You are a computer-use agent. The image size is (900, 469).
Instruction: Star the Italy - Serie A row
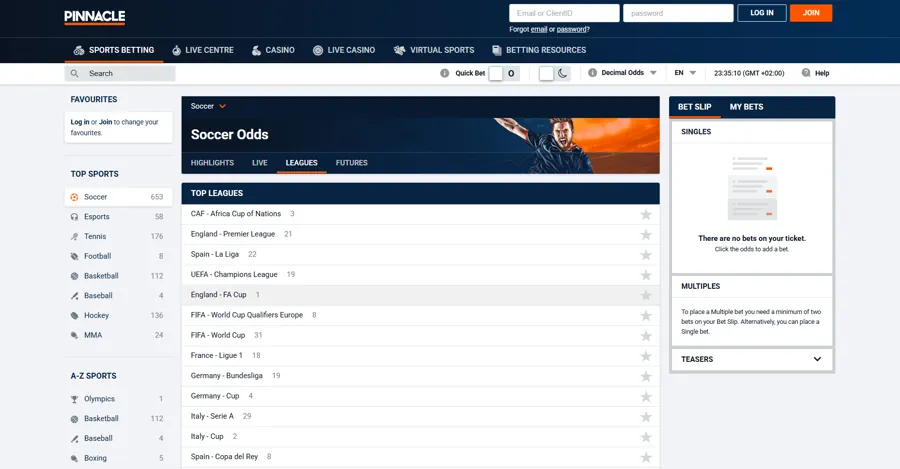coord(646,417)
